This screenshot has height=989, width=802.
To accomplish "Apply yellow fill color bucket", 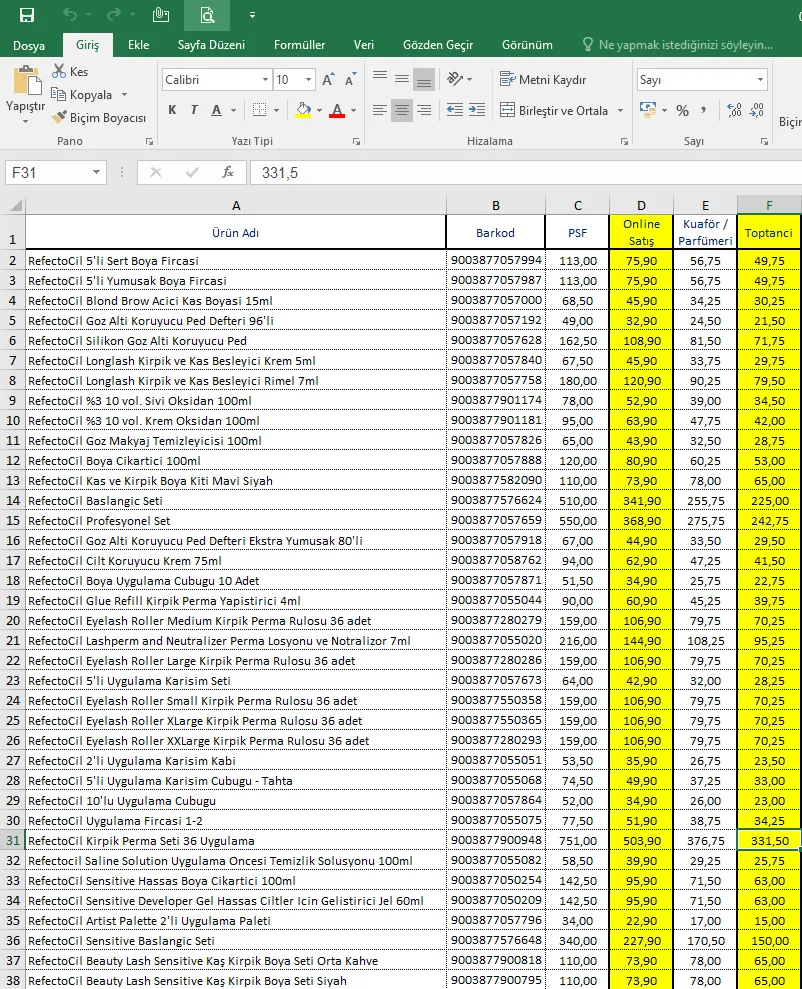I will tap(303, 110).
